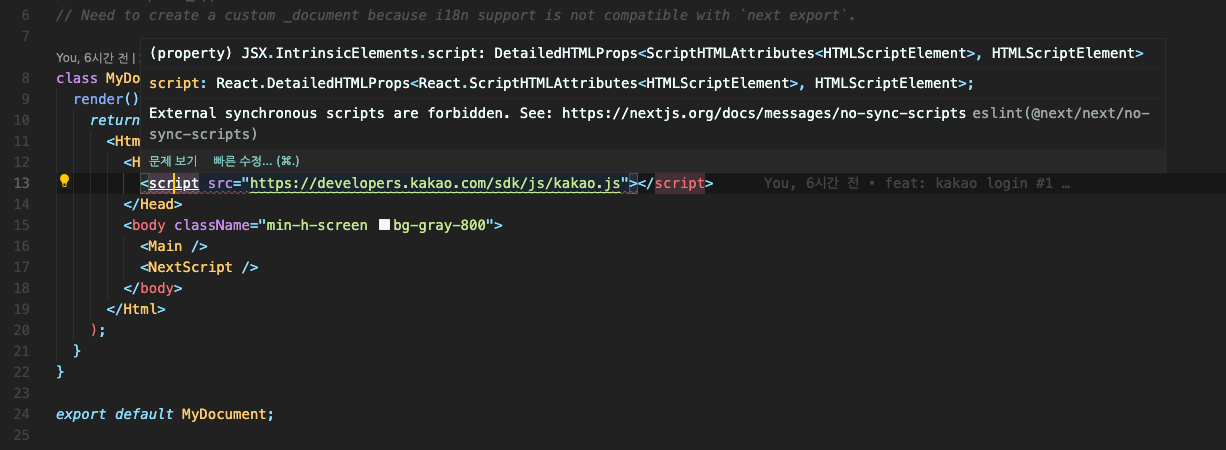Click the '문제 보기' link in tooltip
1226x450 pixels.
tap(173, 161)
